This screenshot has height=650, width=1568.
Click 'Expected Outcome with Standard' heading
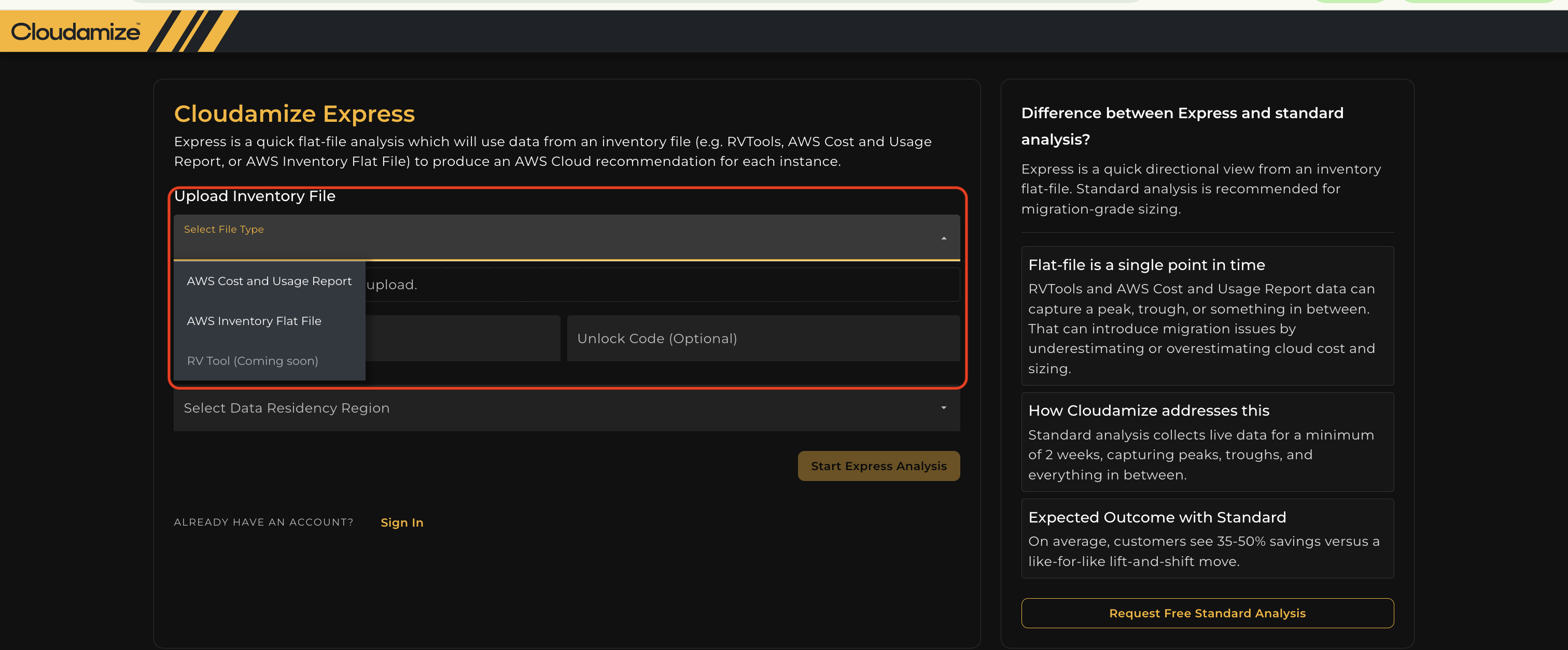[1157, 517]
